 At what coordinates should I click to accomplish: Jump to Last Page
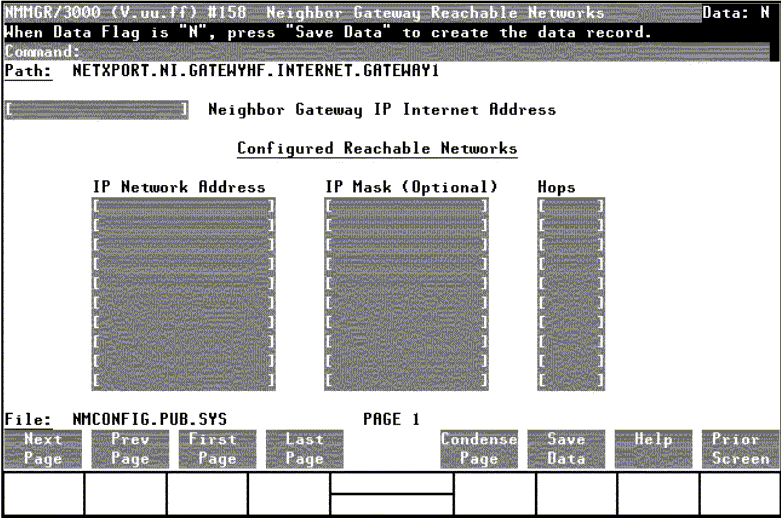click(x=304, y=449)
